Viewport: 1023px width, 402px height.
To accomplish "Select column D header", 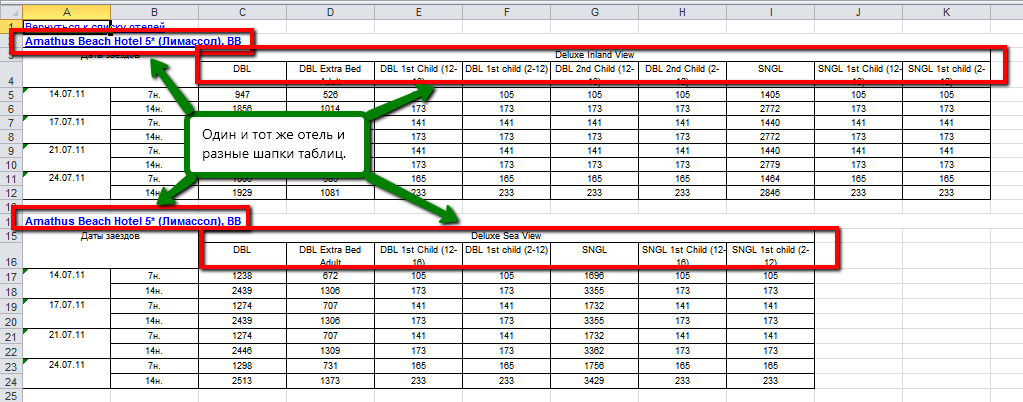I will point(330,12).
